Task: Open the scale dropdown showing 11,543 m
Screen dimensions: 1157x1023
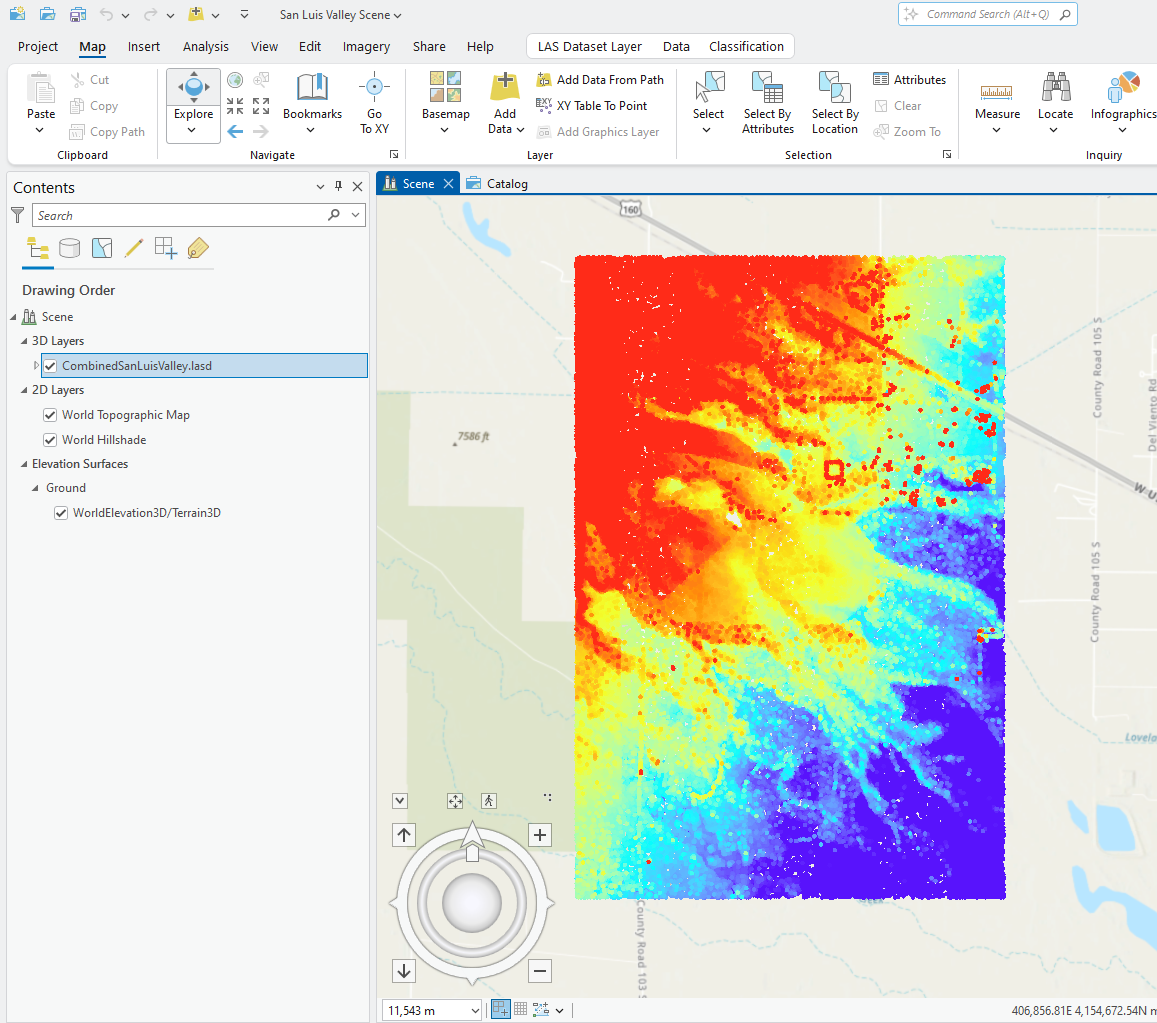Action: (474, 1010)
